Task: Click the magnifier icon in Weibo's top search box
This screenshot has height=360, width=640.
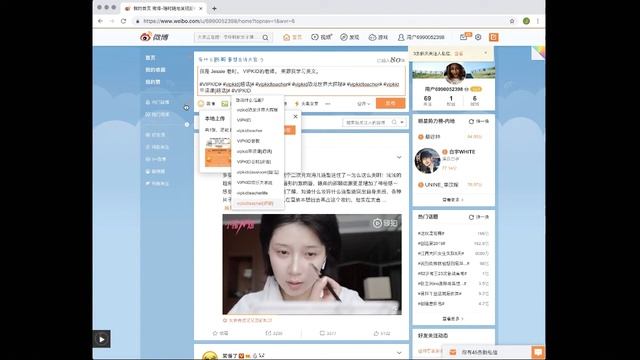Action: click(265, 38)
